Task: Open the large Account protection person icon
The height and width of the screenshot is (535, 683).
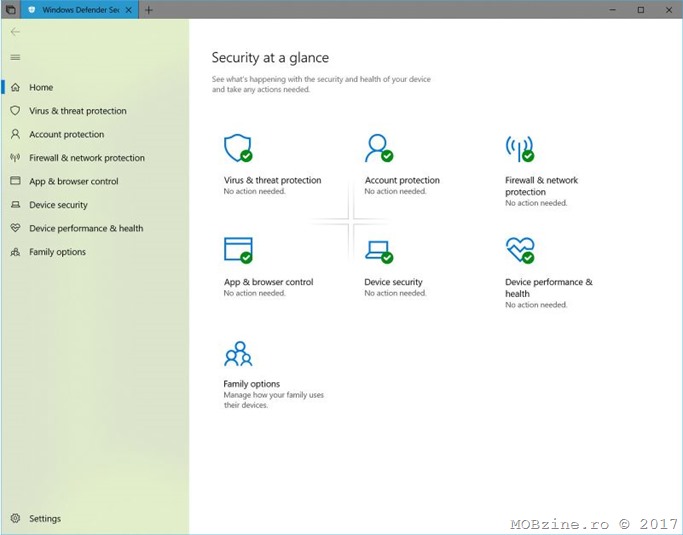Action: 379,148
